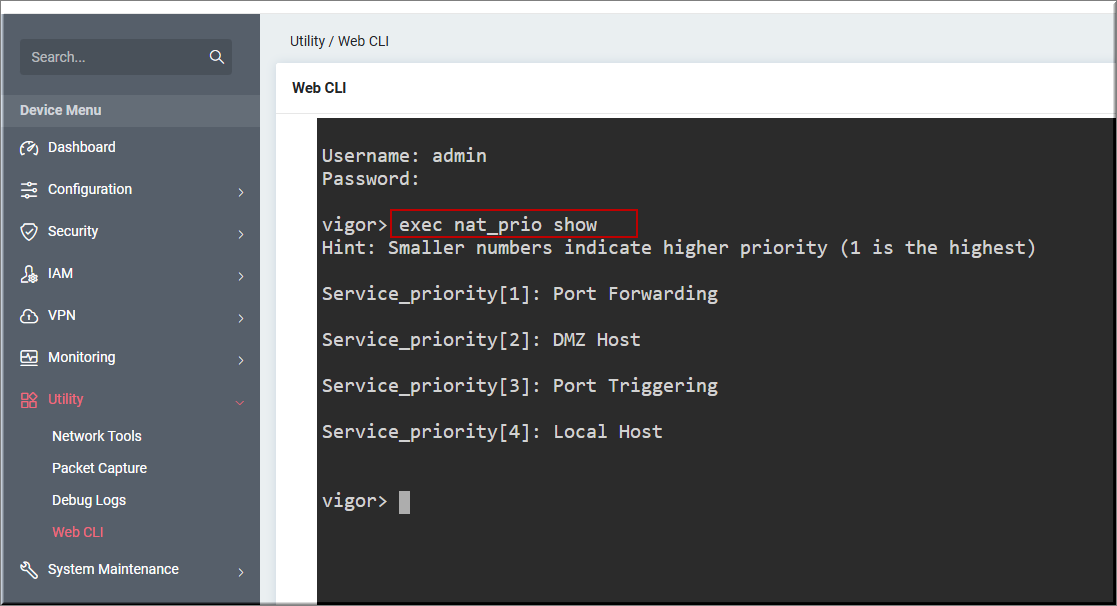1117x606 pixels.
Task: Click the Configuration sliders icon
Action: point(29,190)
